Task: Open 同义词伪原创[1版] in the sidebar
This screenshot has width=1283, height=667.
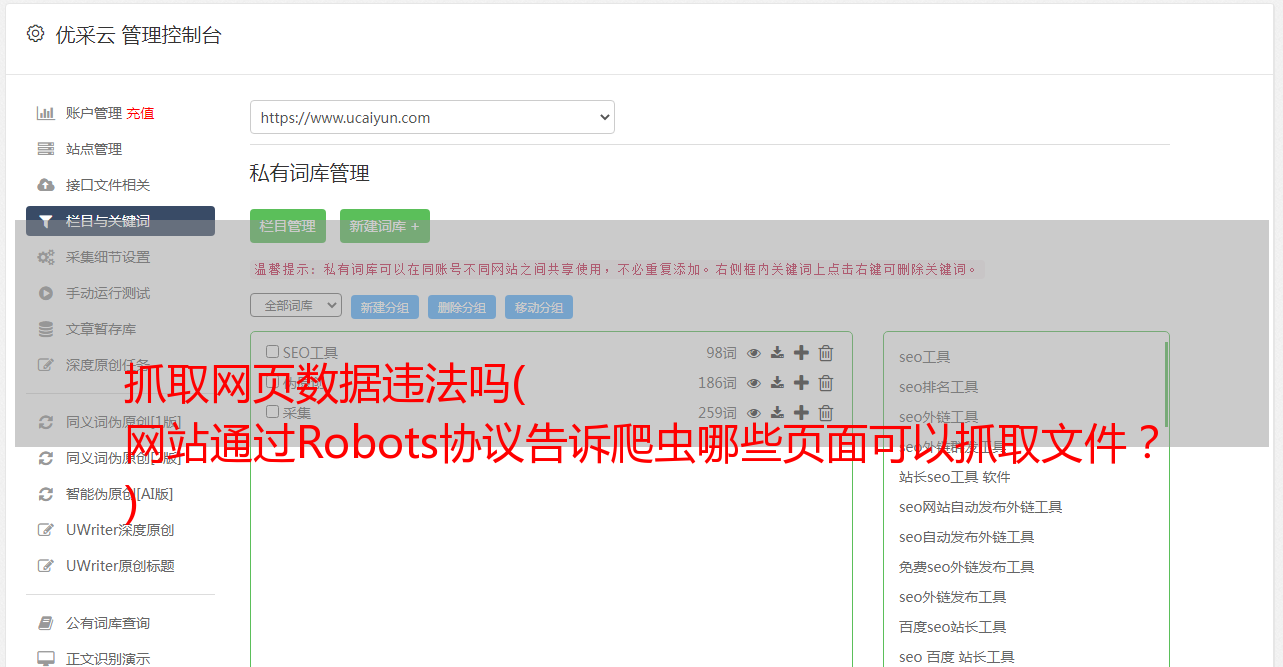Action: click(x=123, y=422)
